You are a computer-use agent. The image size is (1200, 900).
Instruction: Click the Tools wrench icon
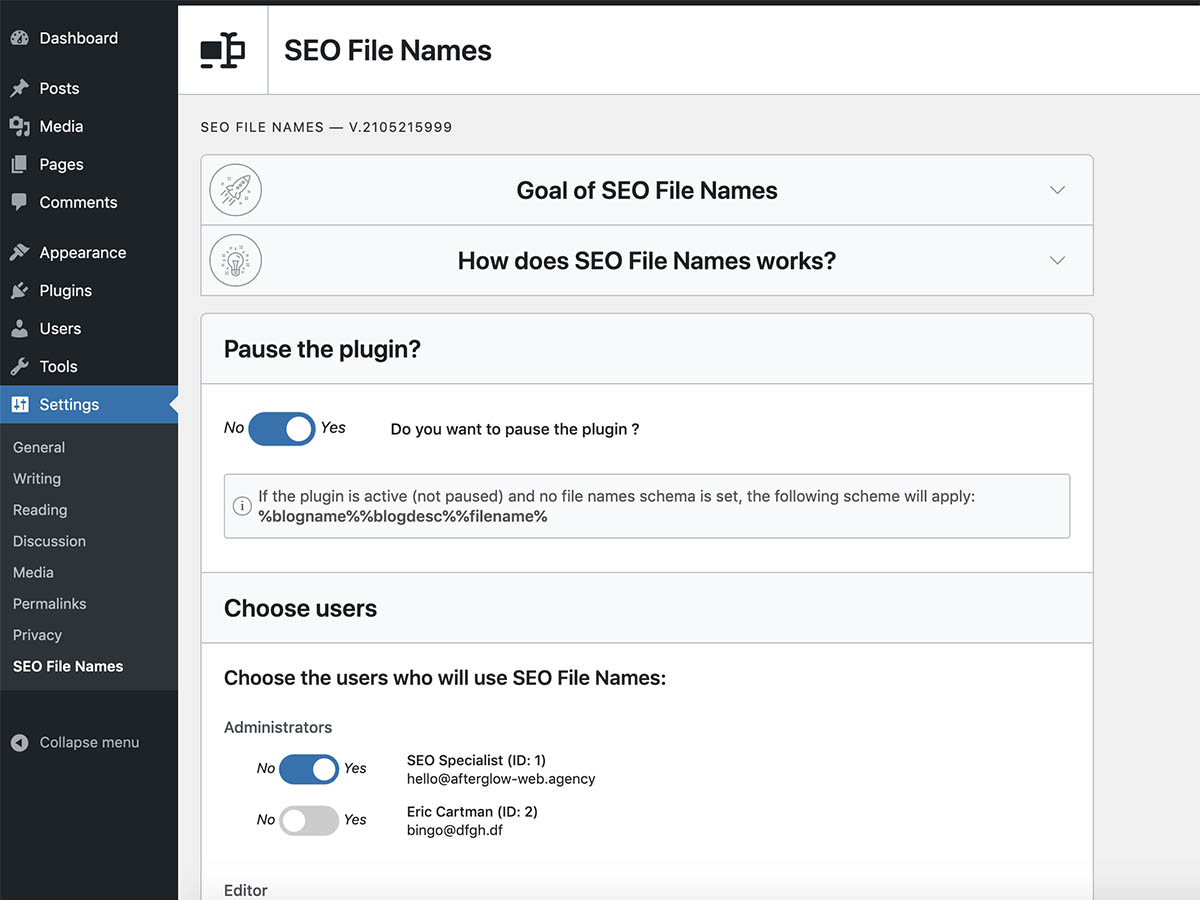coord(19,367)
